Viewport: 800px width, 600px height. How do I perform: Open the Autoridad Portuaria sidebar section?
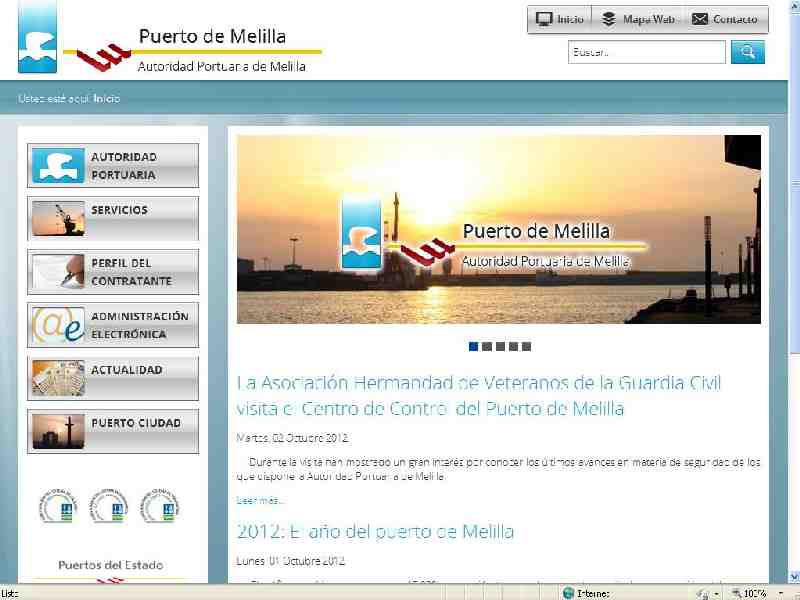[x=113, y=165]
